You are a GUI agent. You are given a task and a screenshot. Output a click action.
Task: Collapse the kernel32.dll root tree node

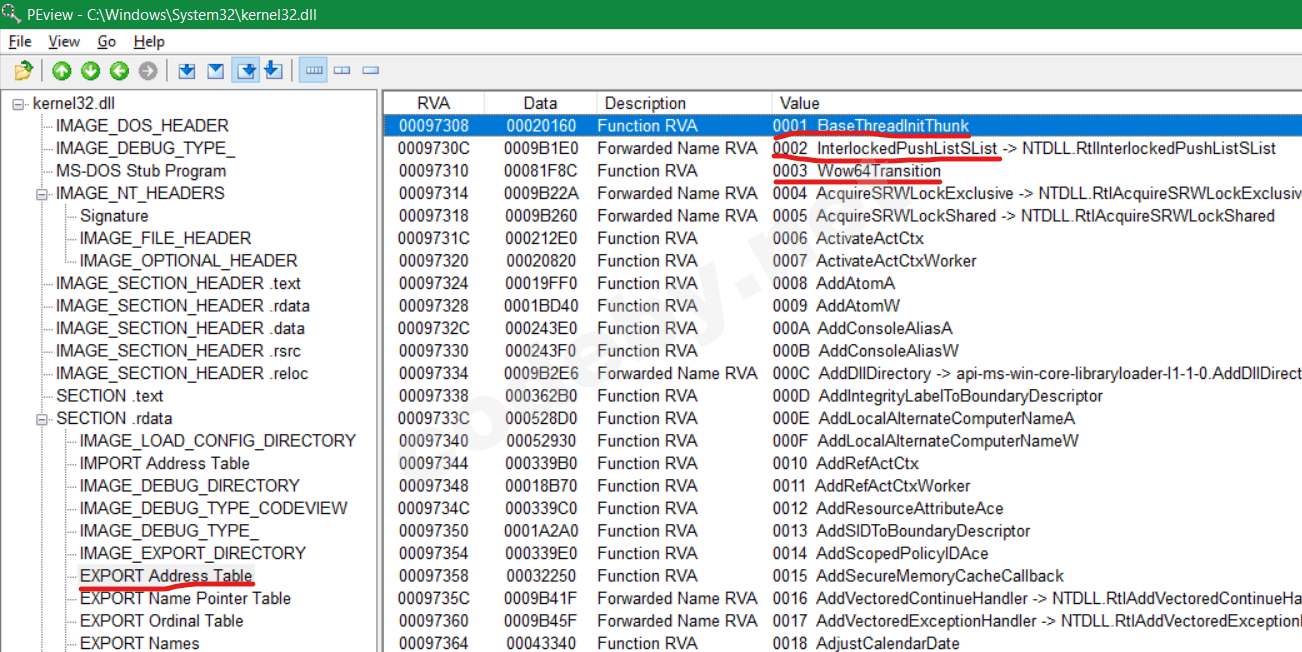(x=19, y=104)
